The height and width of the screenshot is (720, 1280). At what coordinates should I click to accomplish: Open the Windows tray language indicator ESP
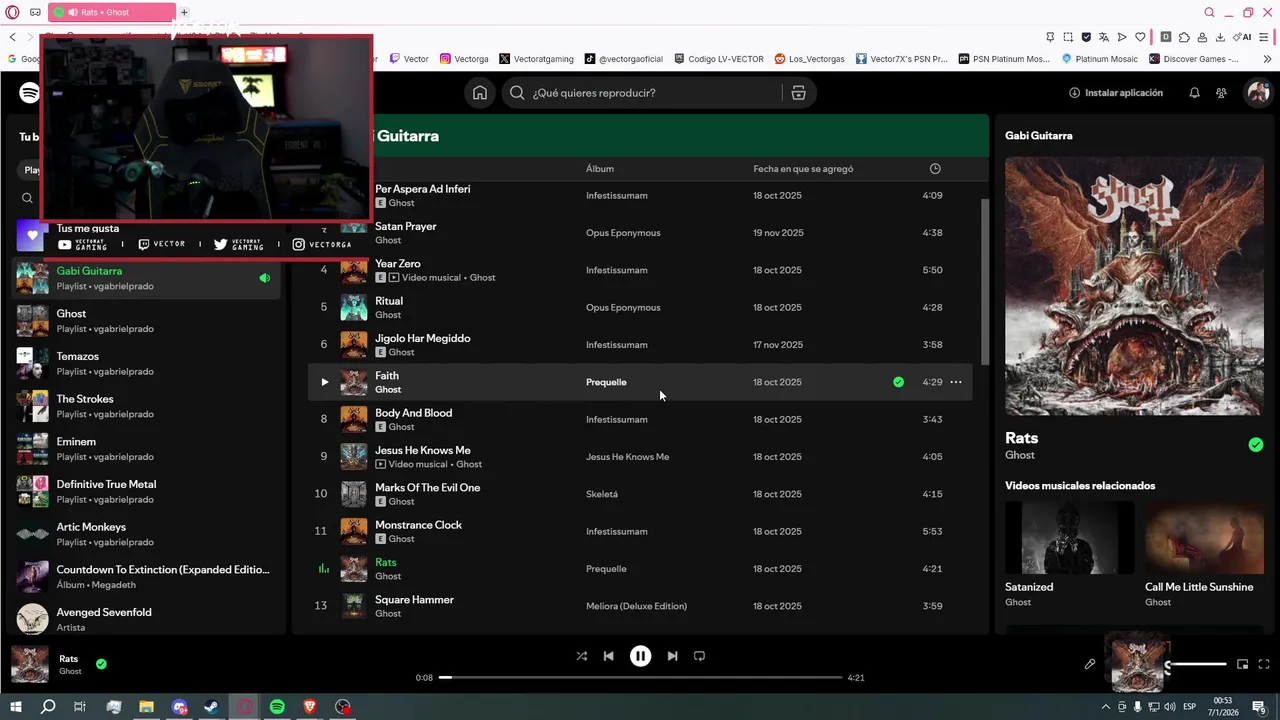point(1190,707)
